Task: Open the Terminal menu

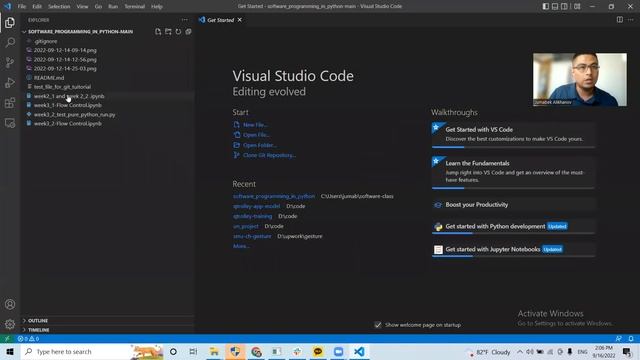Action: coord(135,7)
